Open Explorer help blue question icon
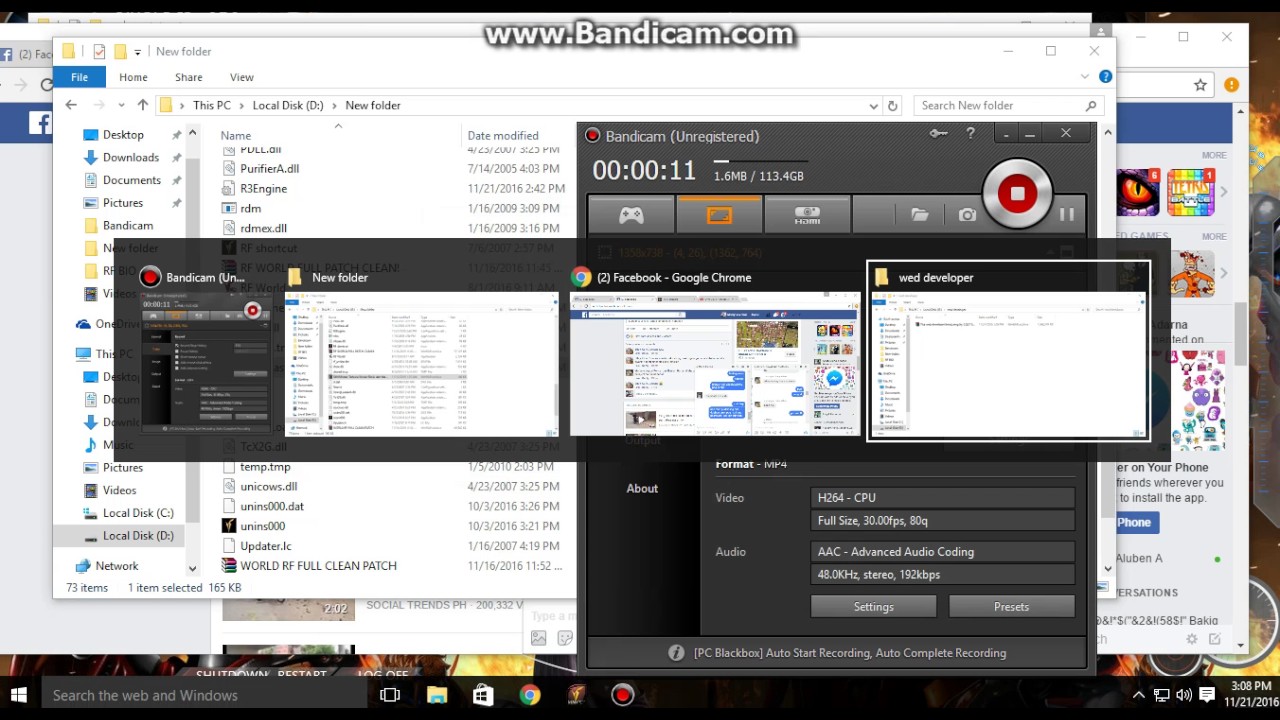 coord(1105,77)
